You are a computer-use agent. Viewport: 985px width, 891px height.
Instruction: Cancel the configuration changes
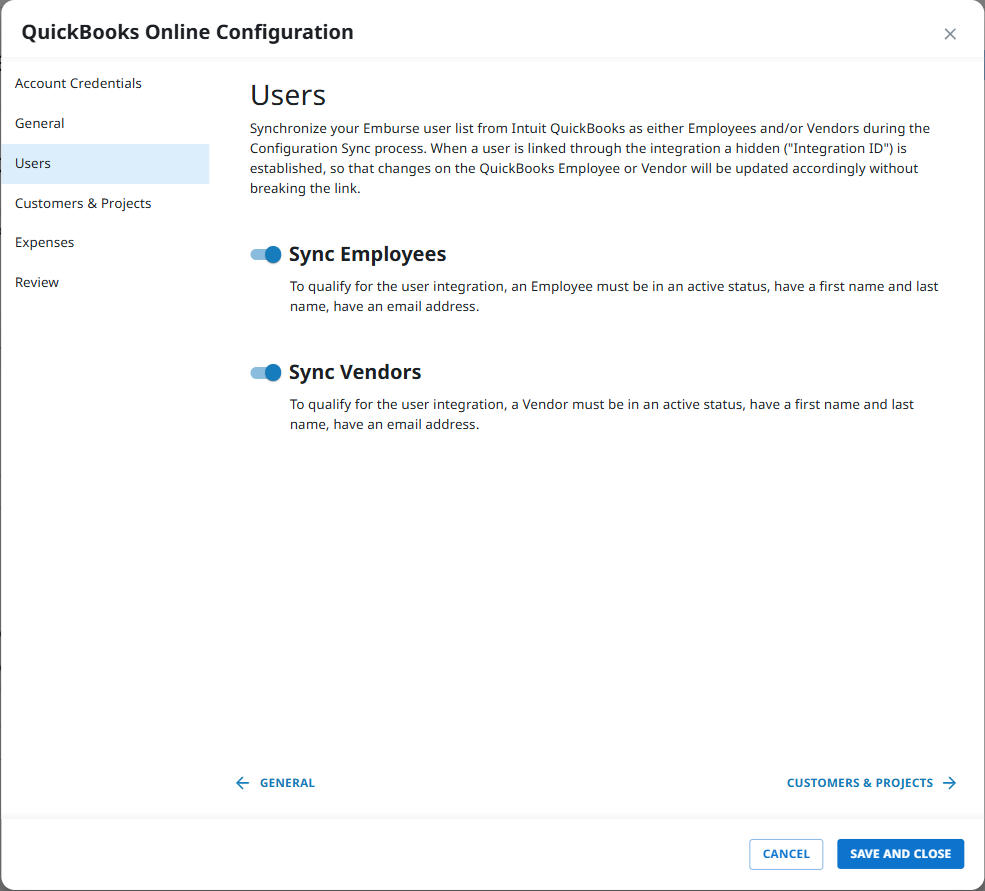(x=786, y=854)
